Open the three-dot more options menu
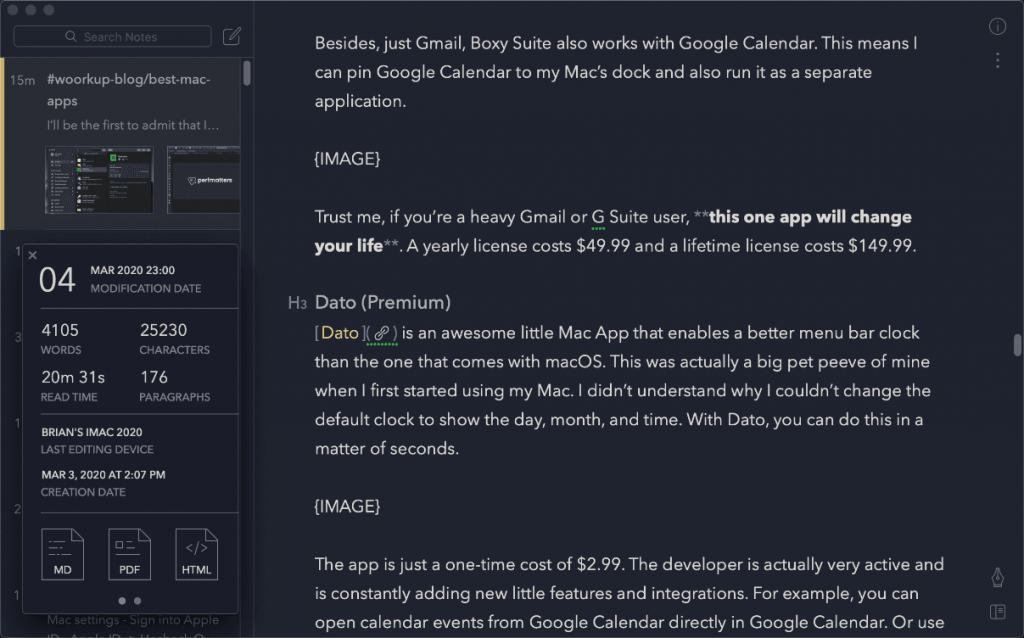This screenshot has width=1024, height=638. [x=997, y=60]
